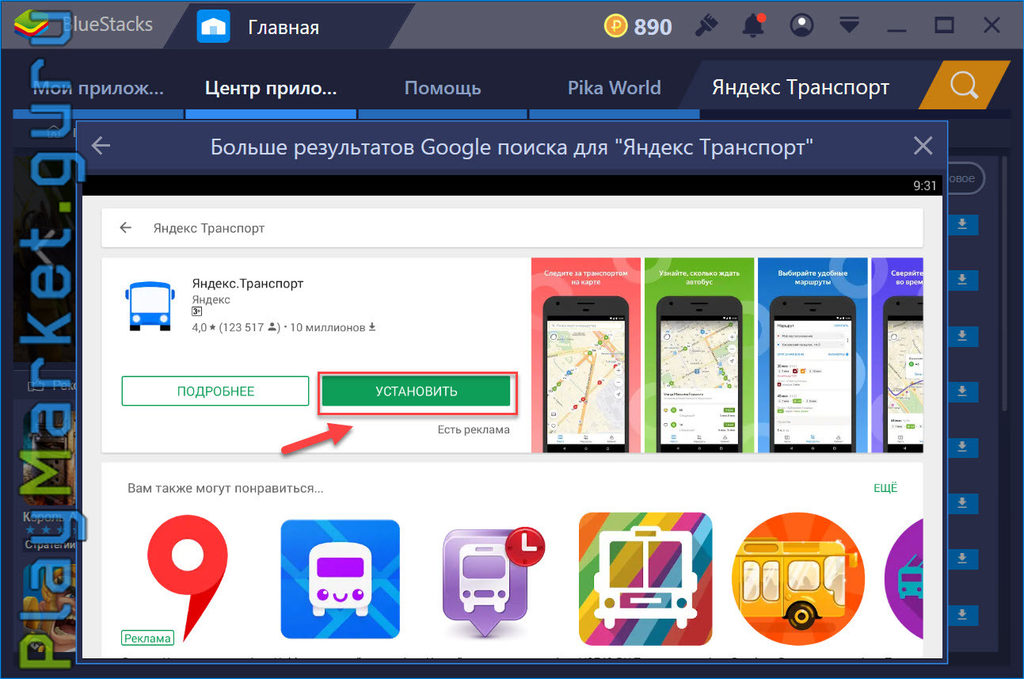Image resolution: width=1024 pixels, height=679 pixels.
Task: Click the Вам также могут понравиться heading
Action: 225,488
